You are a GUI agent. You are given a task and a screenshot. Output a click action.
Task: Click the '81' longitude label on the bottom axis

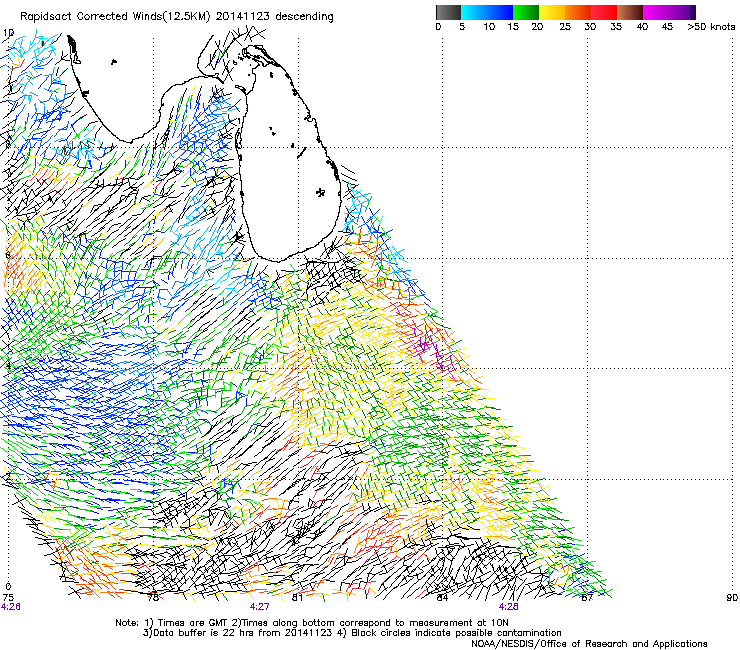pos(297,597)
